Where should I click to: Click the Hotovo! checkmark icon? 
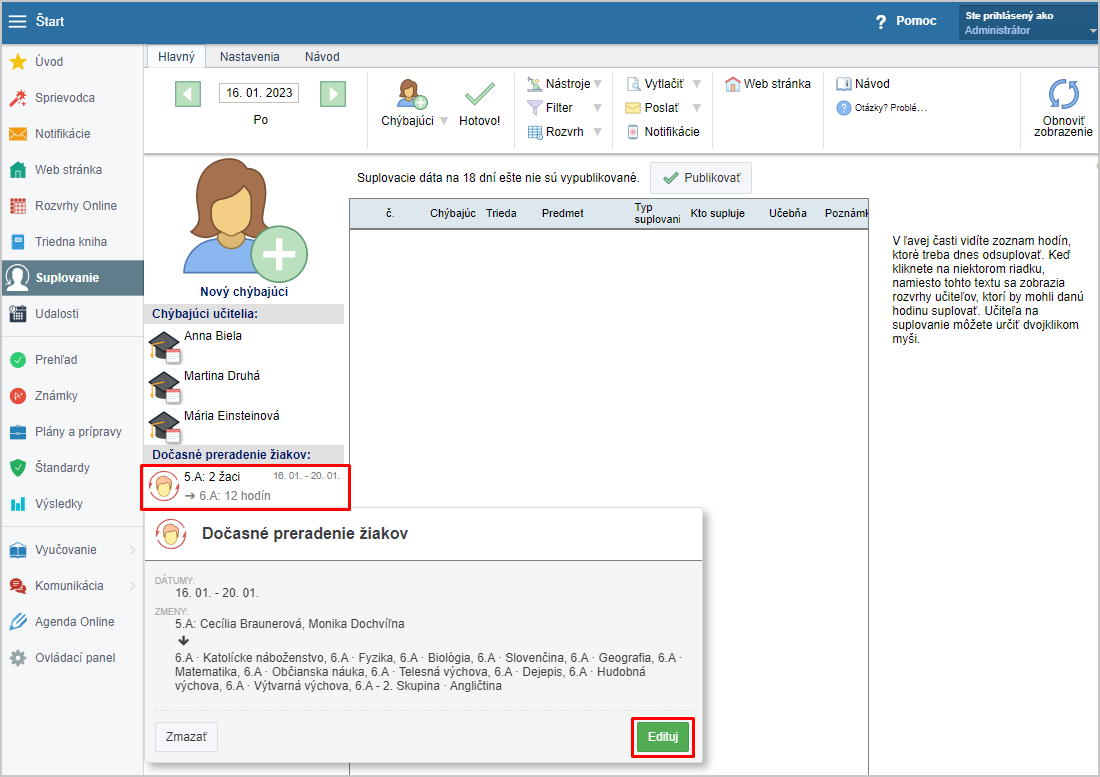(480, 95)
